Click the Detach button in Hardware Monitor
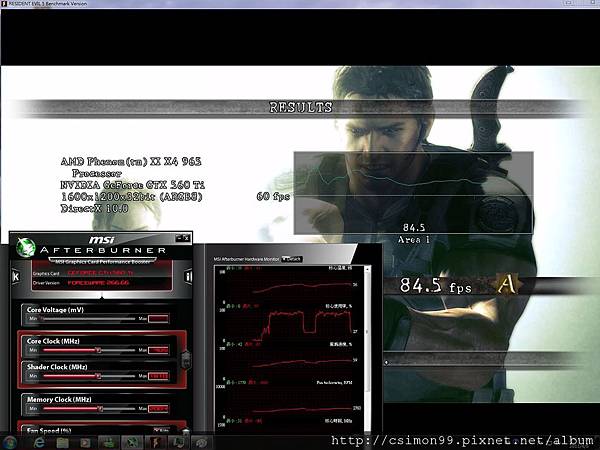 (292, 259)
